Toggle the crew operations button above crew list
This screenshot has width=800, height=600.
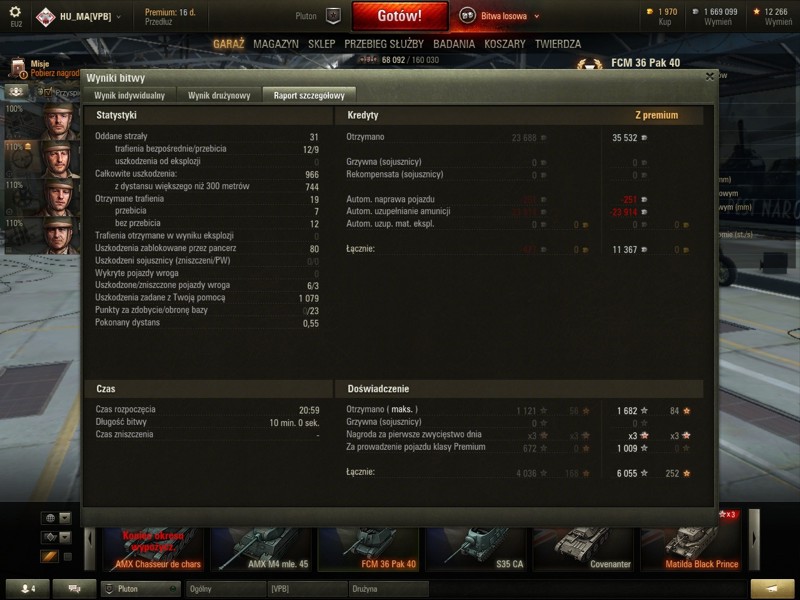pyautogui.click(x=16, y=92)
